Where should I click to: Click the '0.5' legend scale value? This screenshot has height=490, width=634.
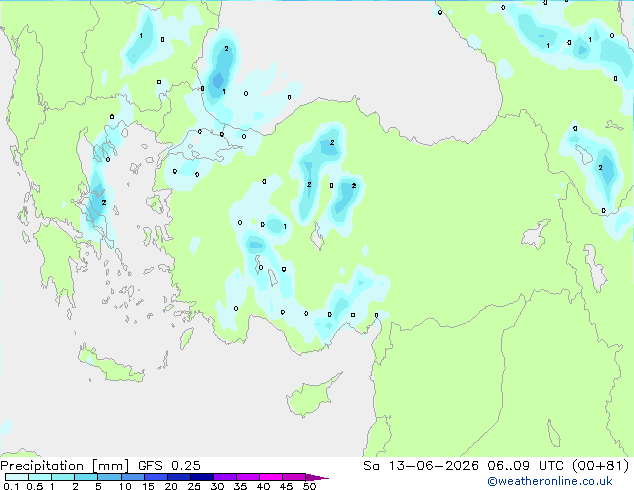pyautogui.click(x=34, y=486)
